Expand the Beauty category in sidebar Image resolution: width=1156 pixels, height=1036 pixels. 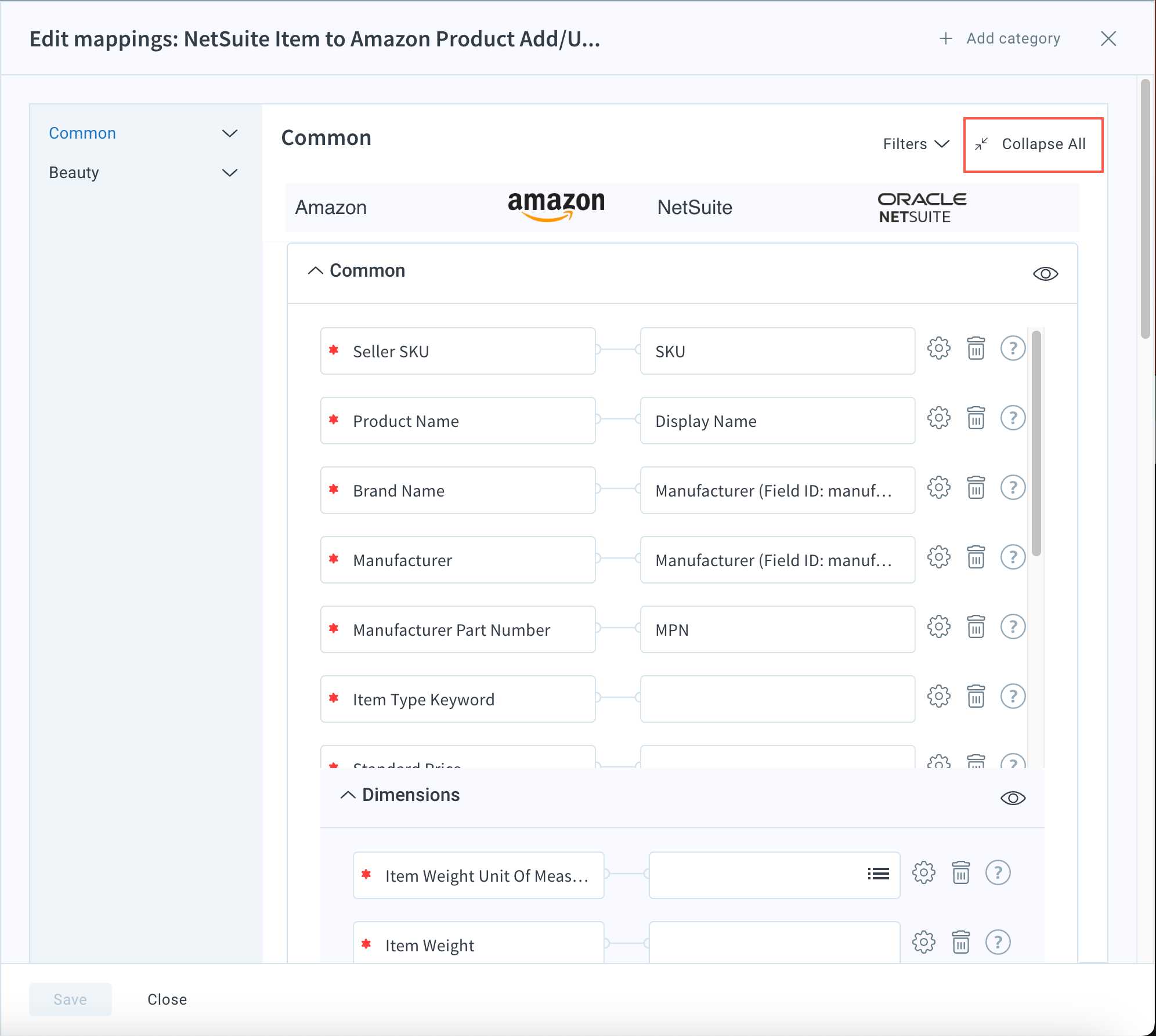point(230,173)
